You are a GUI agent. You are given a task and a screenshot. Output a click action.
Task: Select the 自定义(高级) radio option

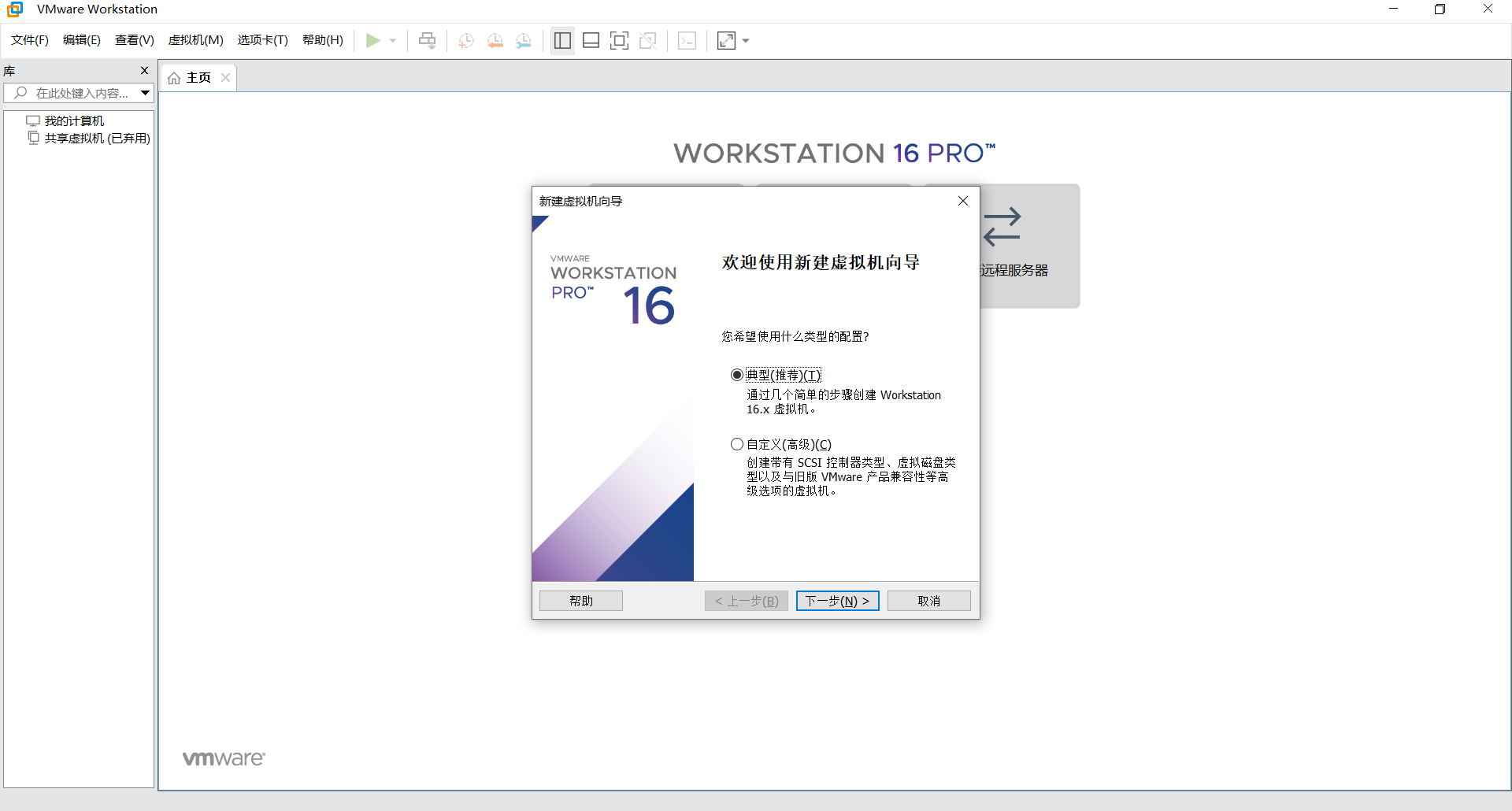pyautogui.click(x=737, y=444)
